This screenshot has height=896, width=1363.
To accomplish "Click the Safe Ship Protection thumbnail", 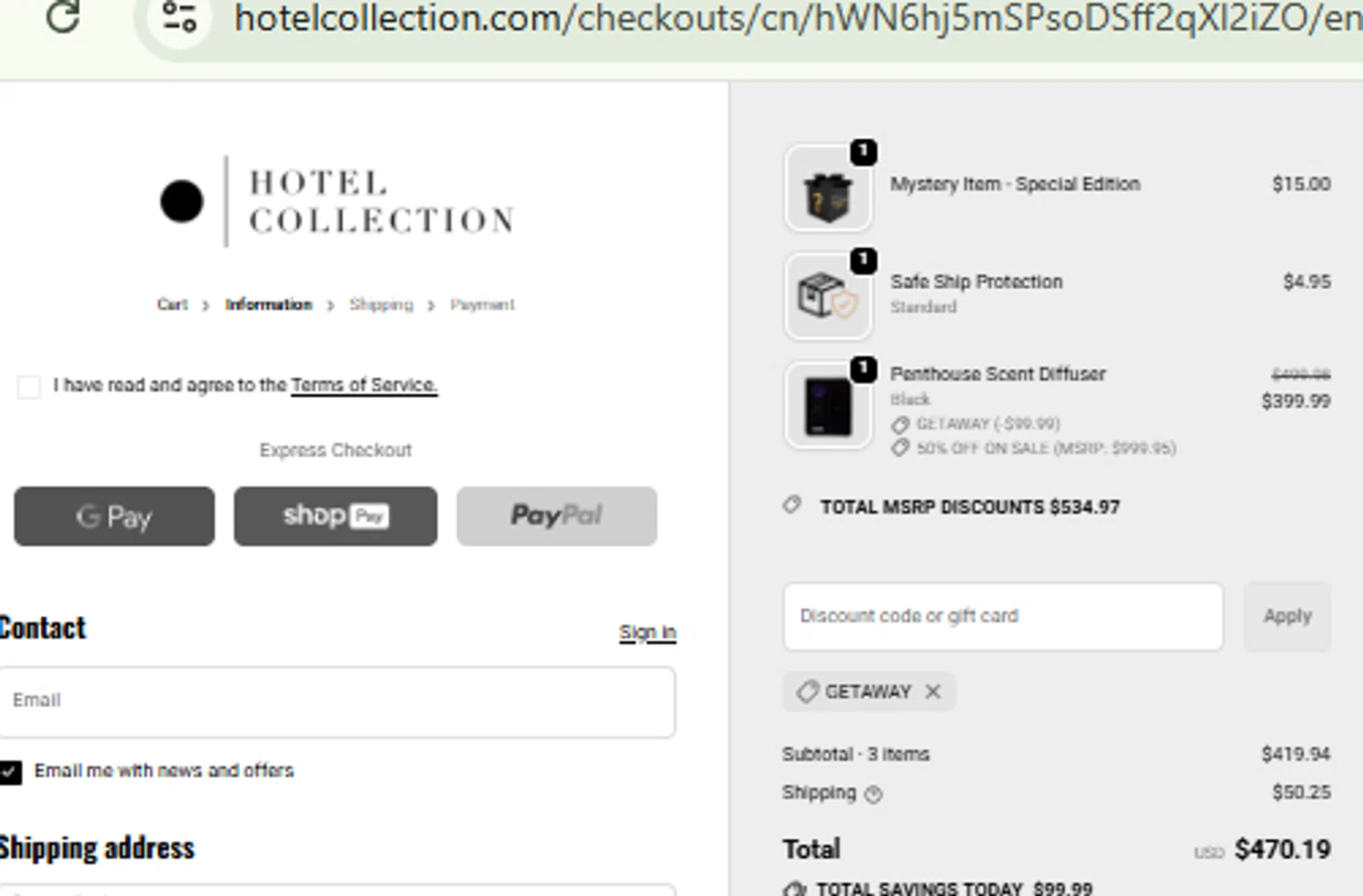I will point(828,297).
